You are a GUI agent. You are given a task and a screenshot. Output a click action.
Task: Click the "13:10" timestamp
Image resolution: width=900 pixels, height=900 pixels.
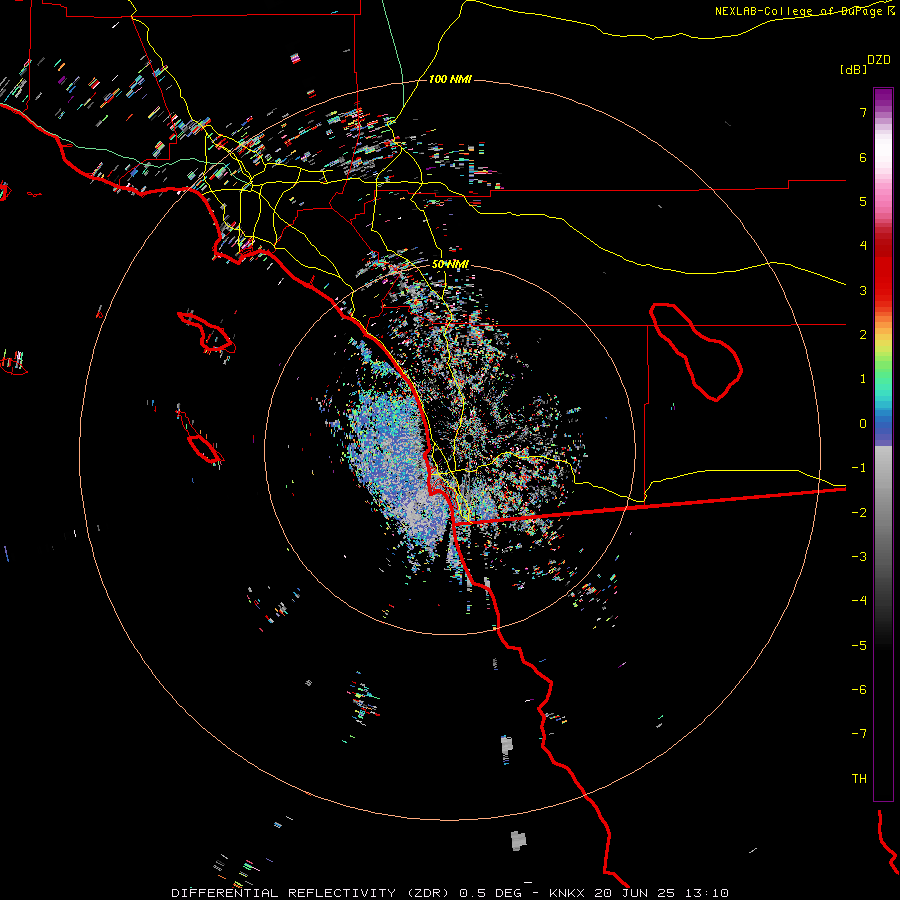(x=705, y=893)
